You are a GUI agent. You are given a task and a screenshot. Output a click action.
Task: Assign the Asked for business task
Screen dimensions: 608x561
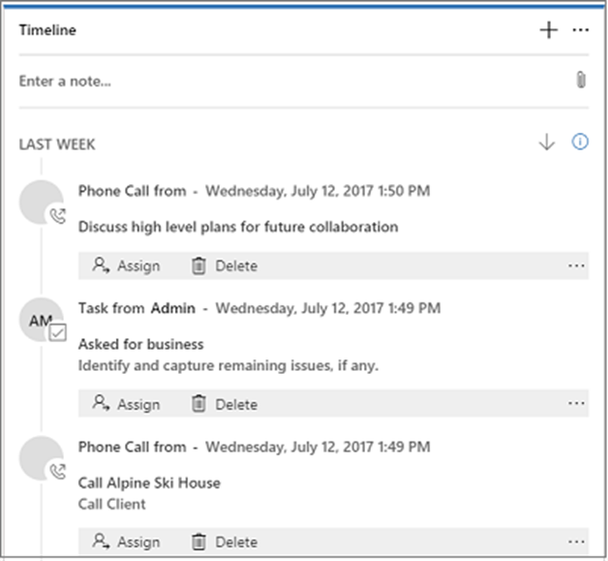click(126, 404)
